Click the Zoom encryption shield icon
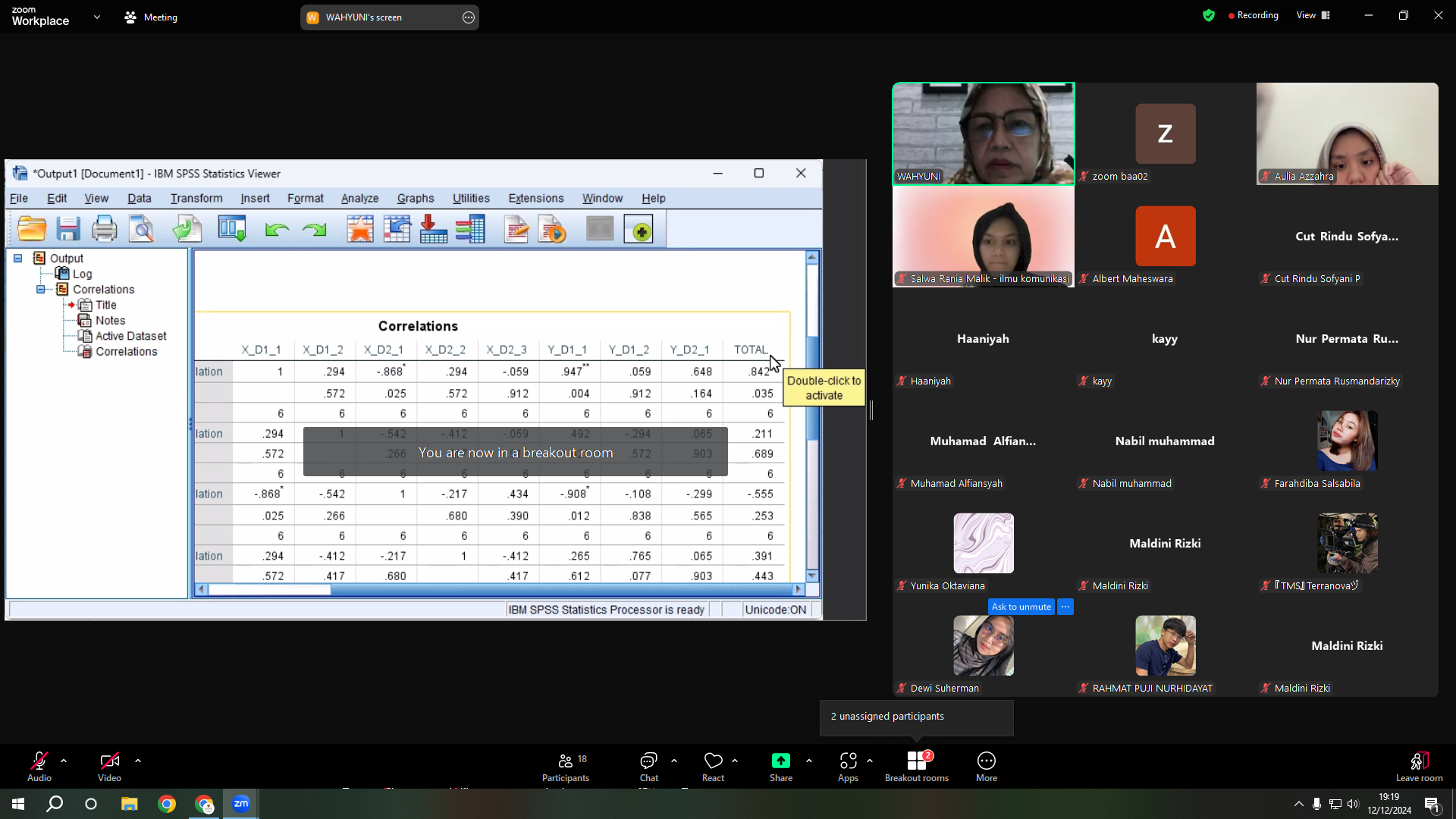 [1209, 15]
